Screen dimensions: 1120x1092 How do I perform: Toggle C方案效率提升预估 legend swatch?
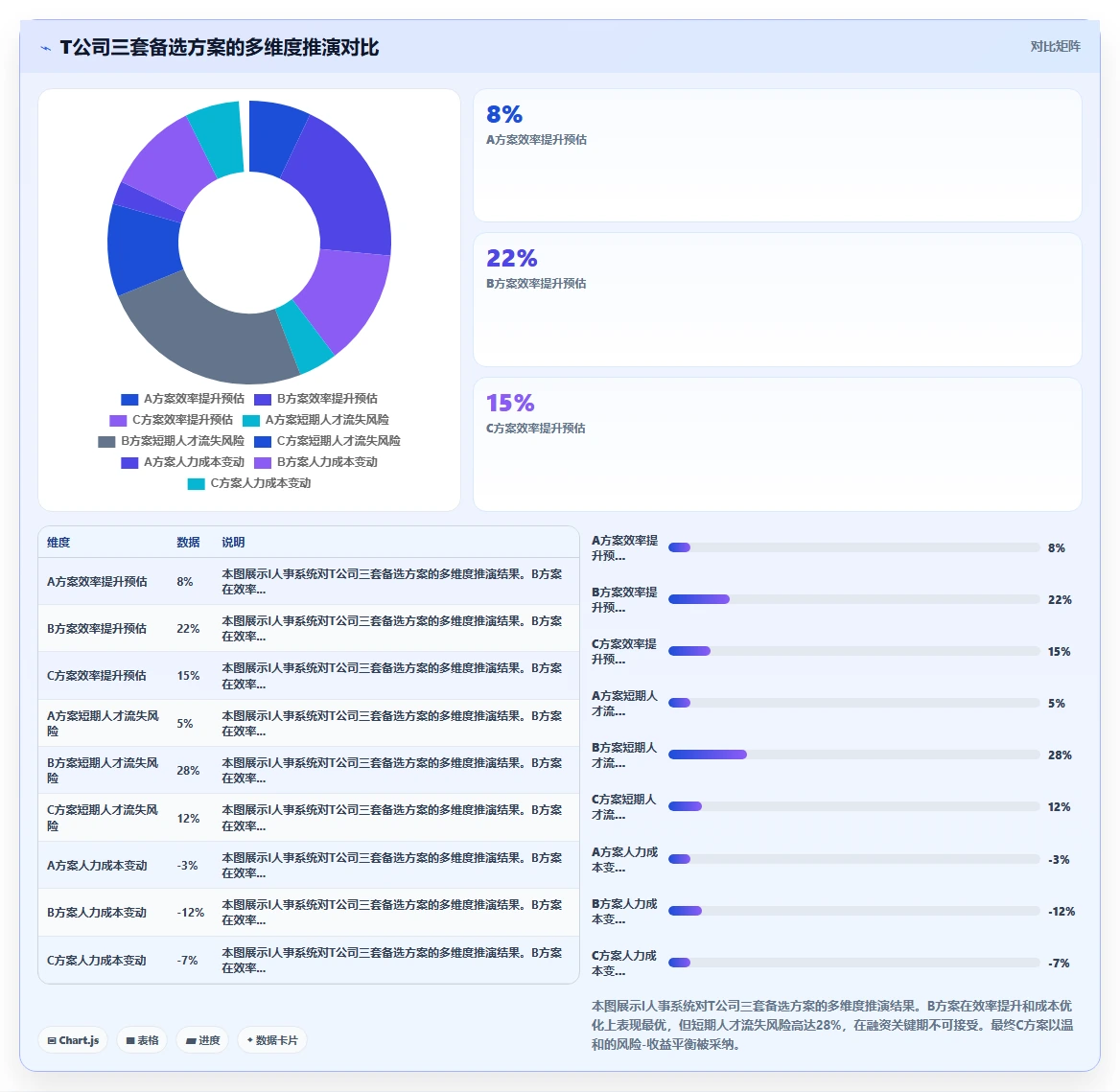118,420
